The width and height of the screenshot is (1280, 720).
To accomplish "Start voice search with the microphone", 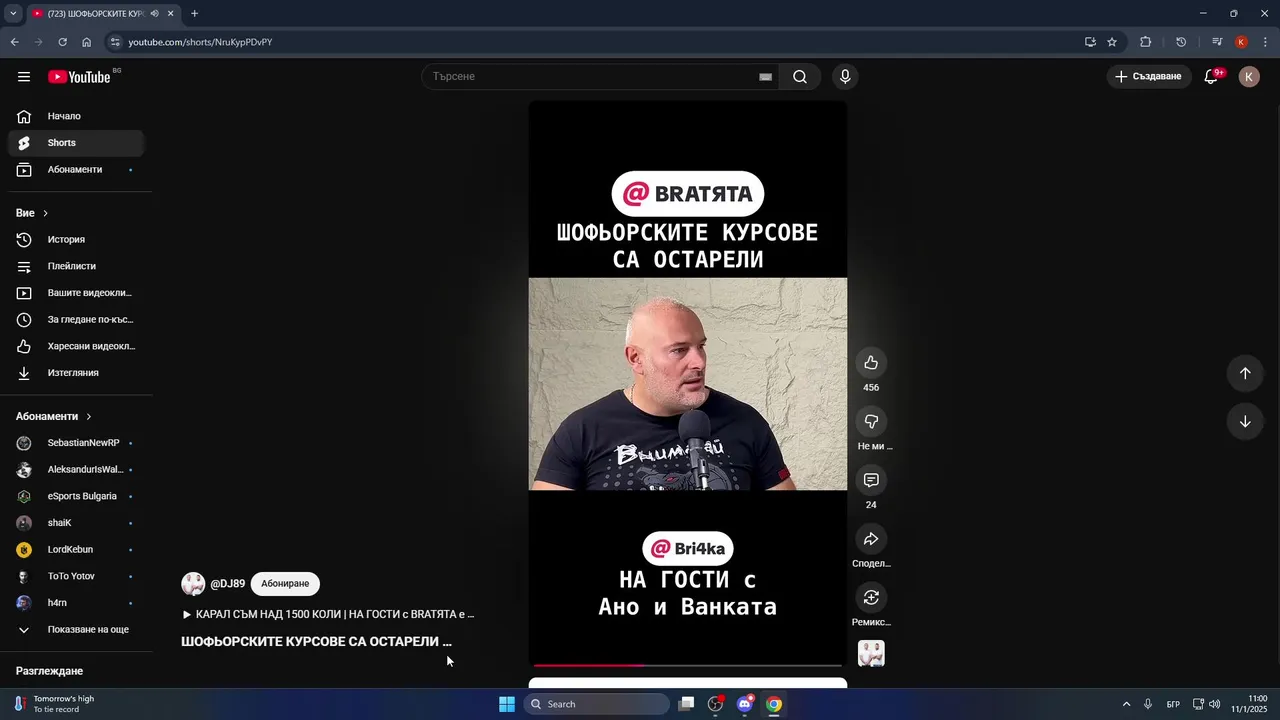I will (x=845, y=77).
